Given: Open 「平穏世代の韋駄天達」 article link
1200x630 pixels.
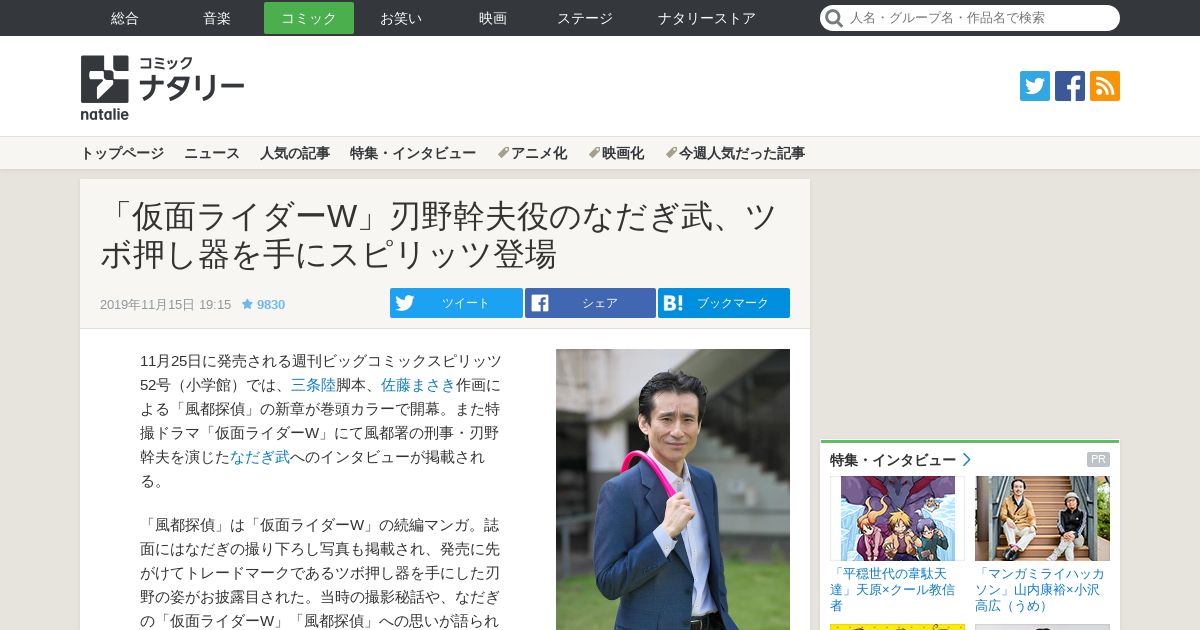Looking at the screenshot, I should coord(893,589).
